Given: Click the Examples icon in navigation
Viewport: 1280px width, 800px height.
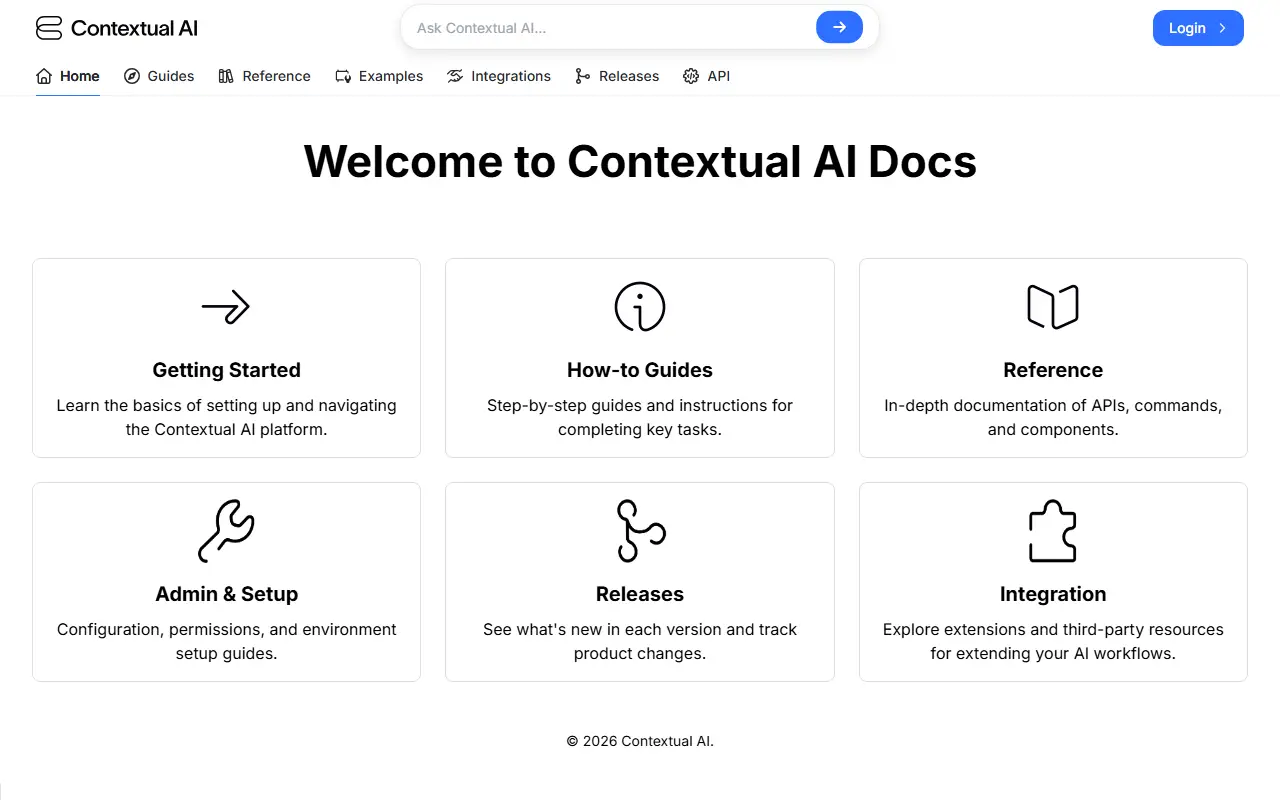Looking at the screenshot, I should [343, 76].
